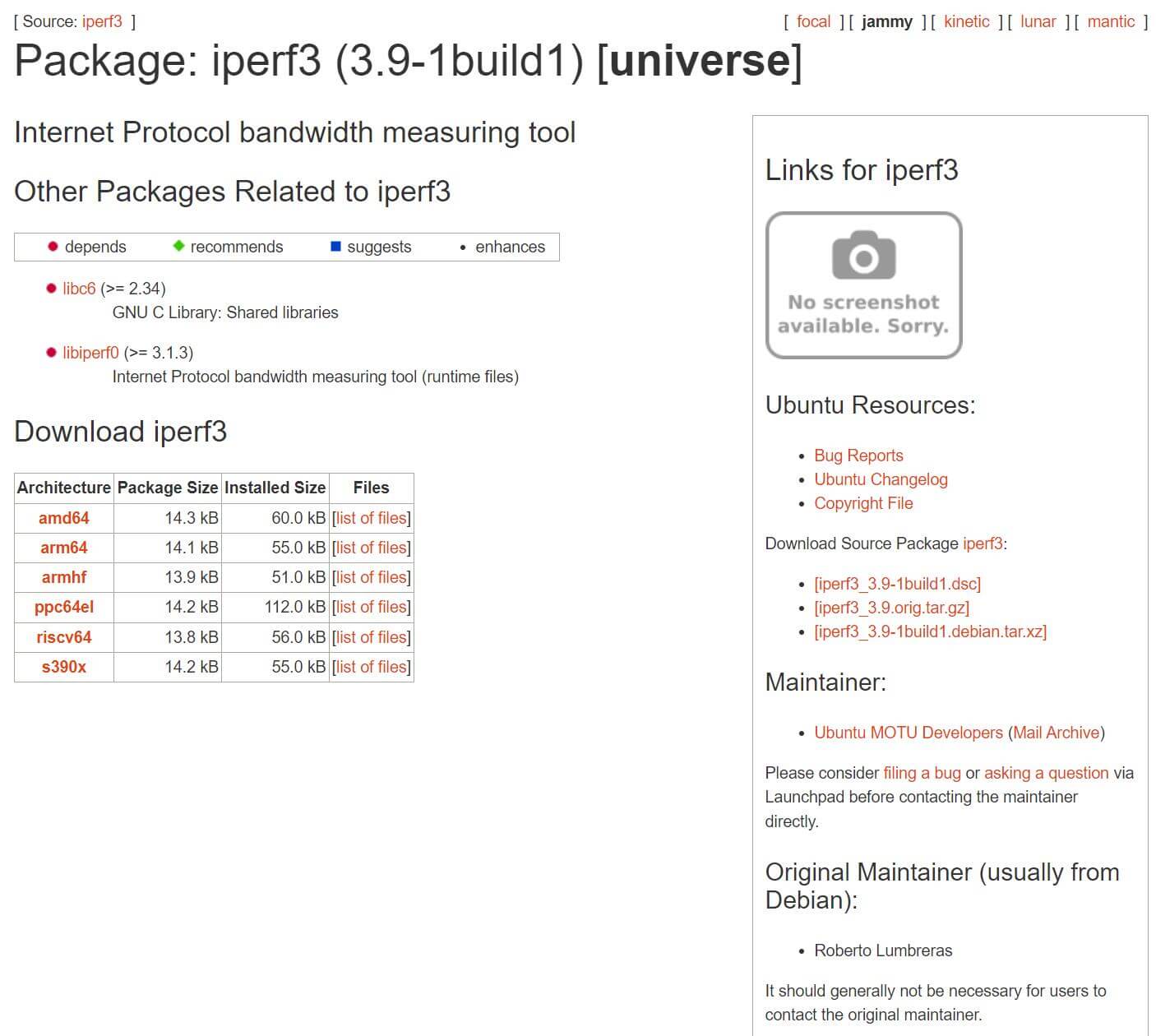Download the arm64 architecture package
The width and height of the screenshot is (1156, 1036).
click(64, 548)
